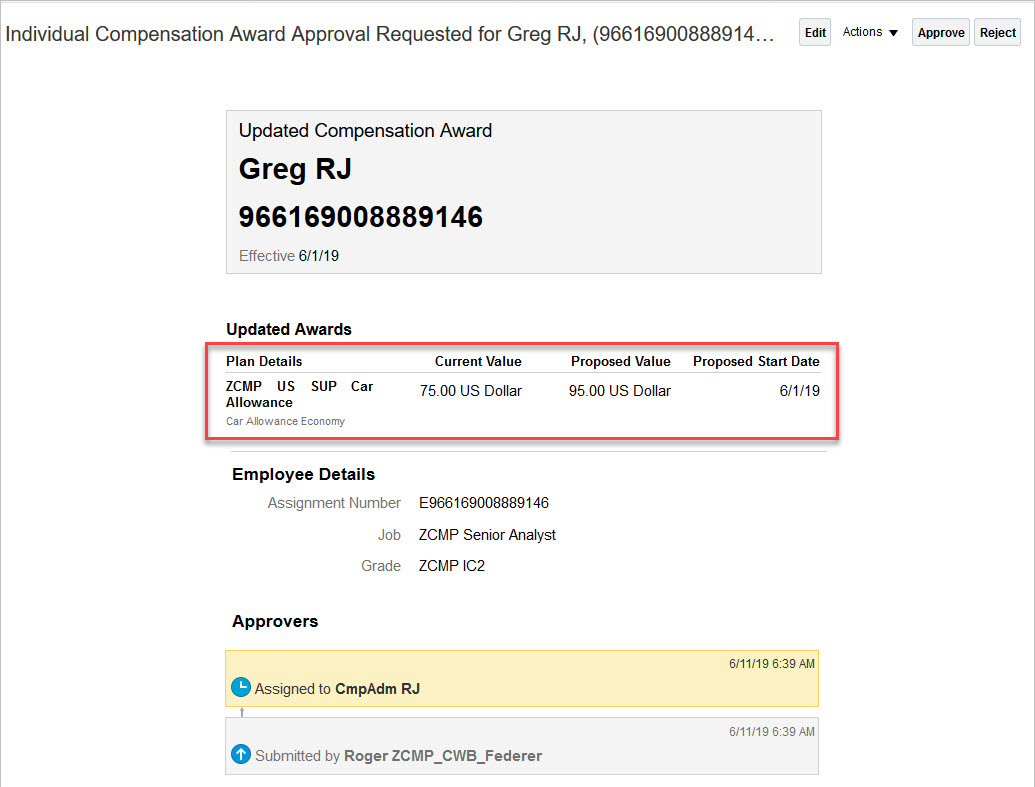Click the ZCMP Senior Analyst job value
1035x787 pixels.
pyautogui.click(x=487, y=535)
